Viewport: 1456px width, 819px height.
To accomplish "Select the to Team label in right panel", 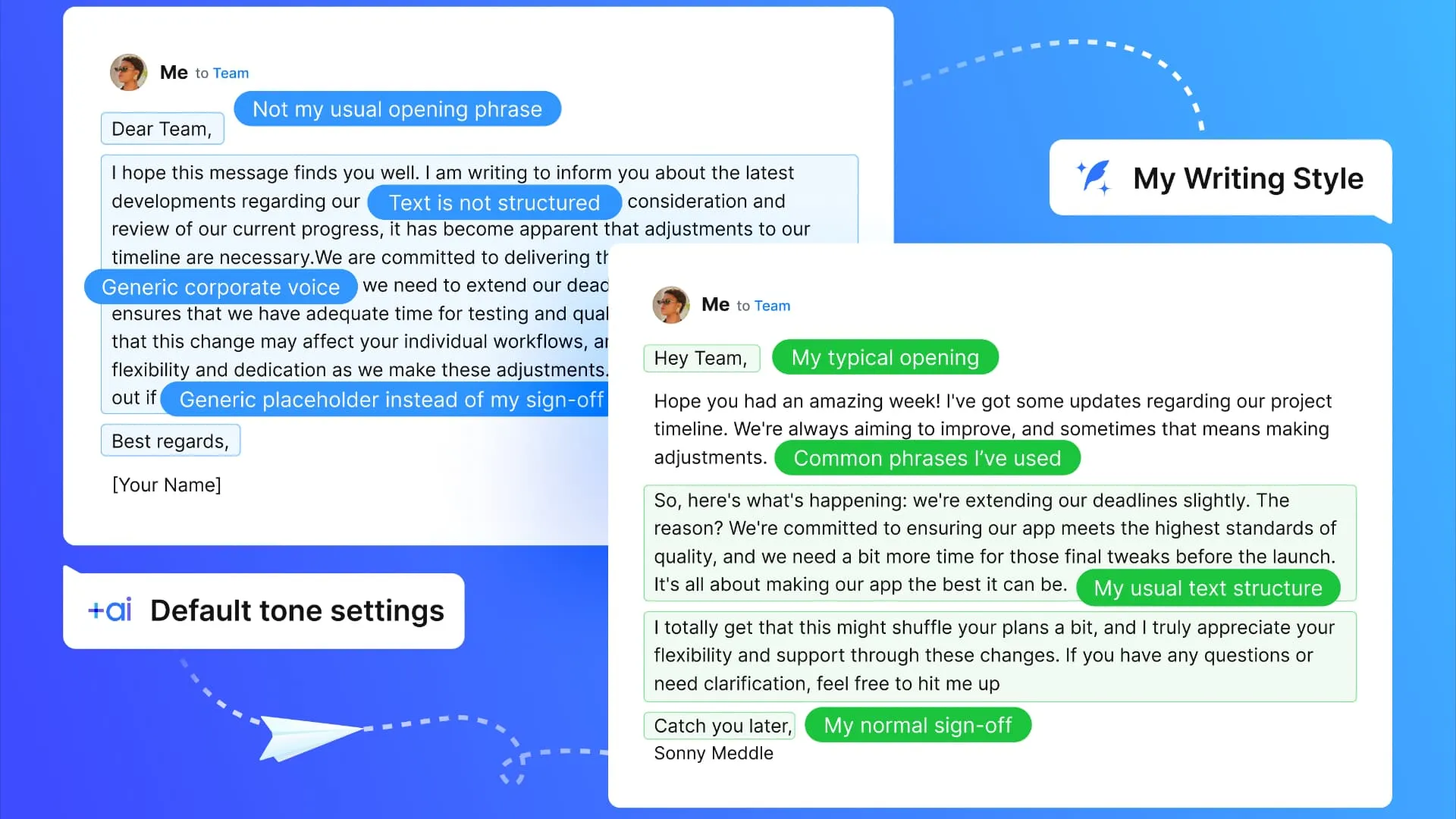I will tap(762, 305).
